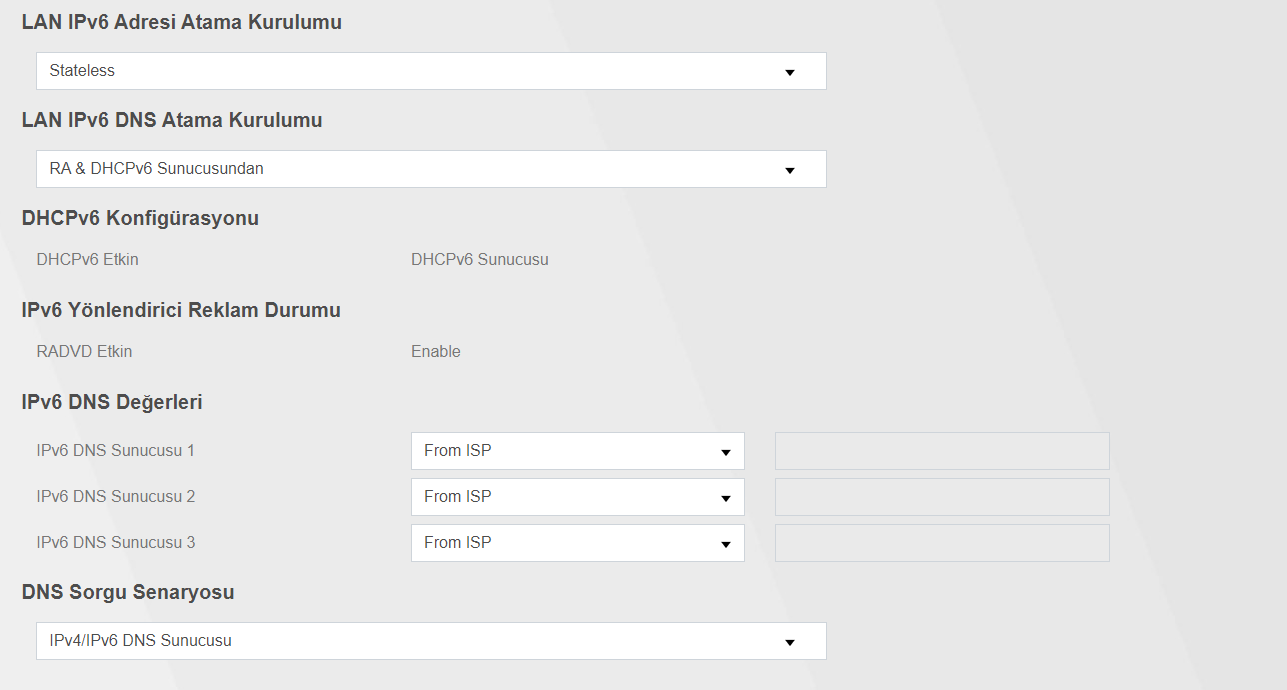This screenshot has height=690, width=1287.
Task: Focus the IPv6 DNS Sunucusu 2 address field
Action: pyautogui.click(x=942, y=497)
